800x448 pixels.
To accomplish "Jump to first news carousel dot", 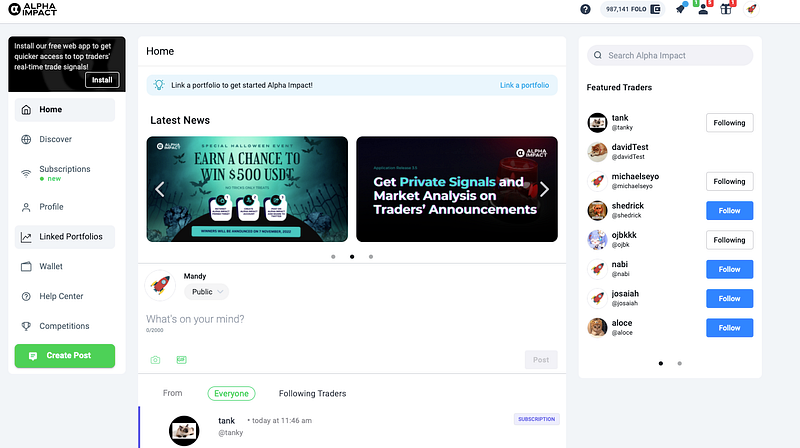I will 333,257.
